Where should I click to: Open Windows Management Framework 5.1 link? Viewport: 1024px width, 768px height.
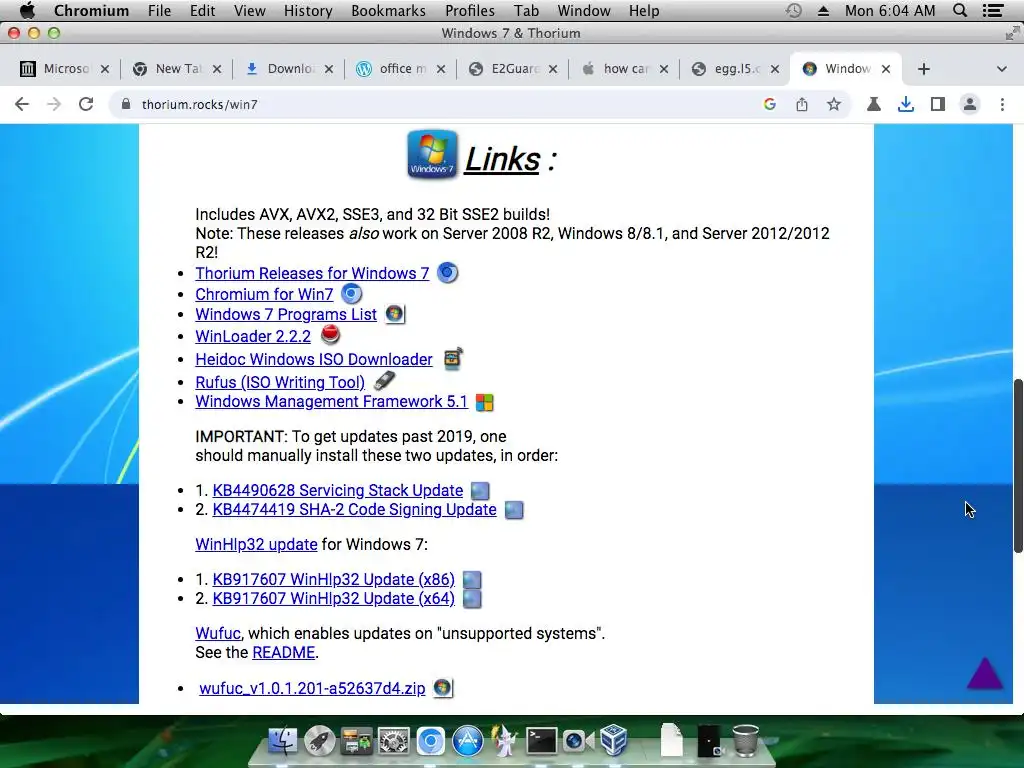(331, 402)
